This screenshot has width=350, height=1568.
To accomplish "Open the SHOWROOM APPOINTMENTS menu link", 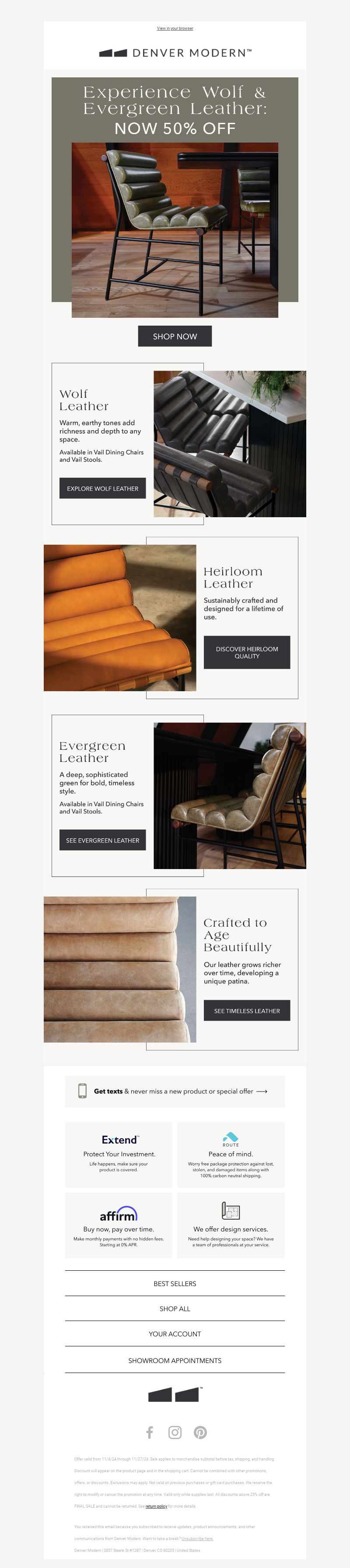I will click(175, 1360).
